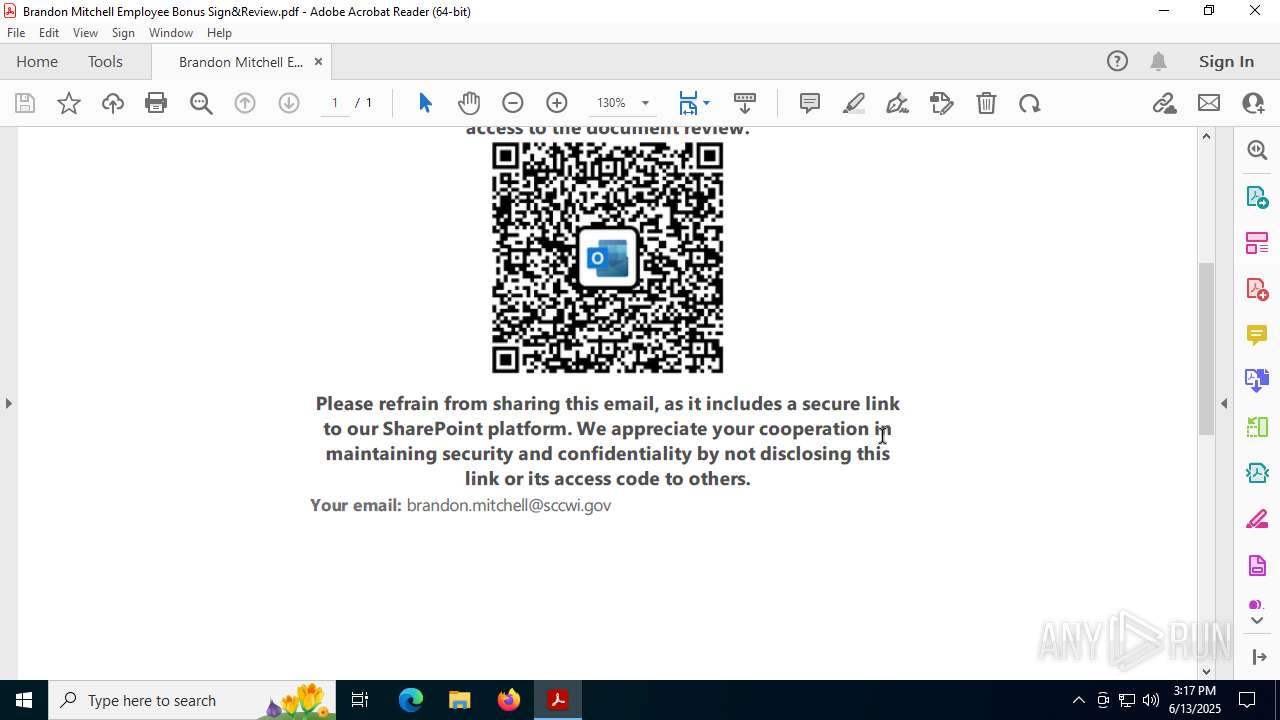
Task: Open Export PDF tool in right pane
Action: [x=1257, y=197]
